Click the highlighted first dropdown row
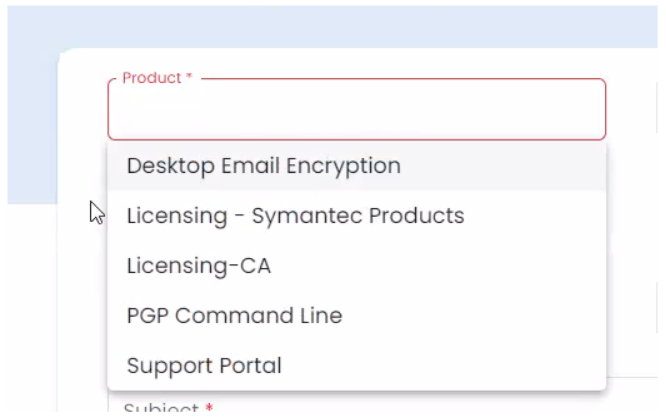666x419 pixels. [x=356, y=166]
